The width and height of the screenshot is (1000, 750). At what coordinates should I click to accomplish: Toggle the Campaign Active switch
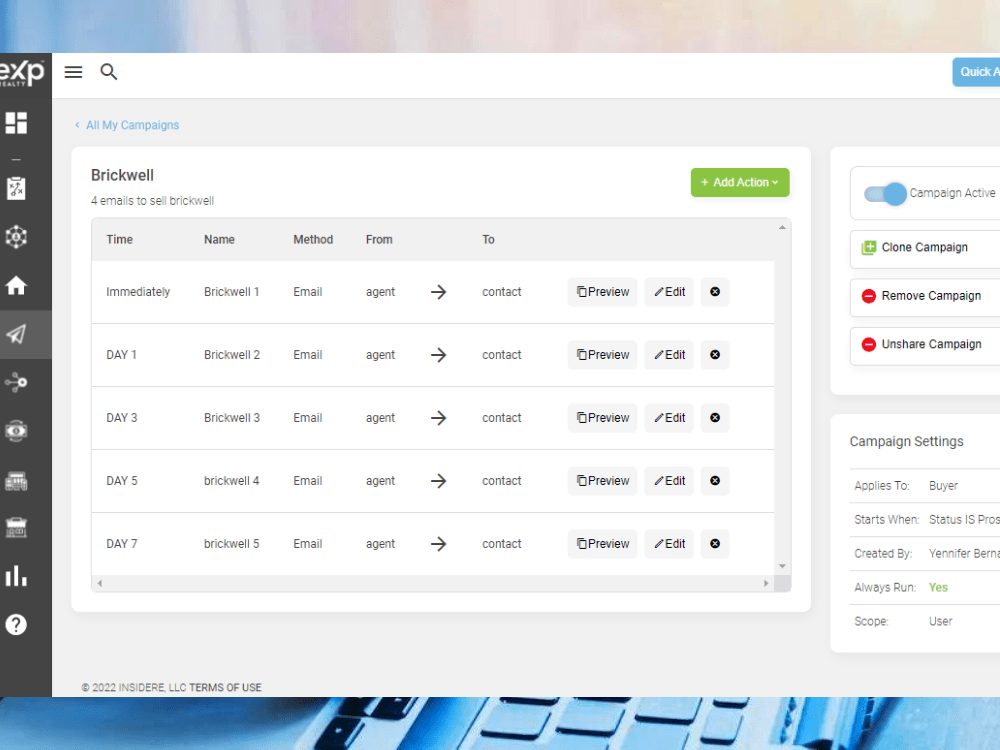(x=885, y=194)
